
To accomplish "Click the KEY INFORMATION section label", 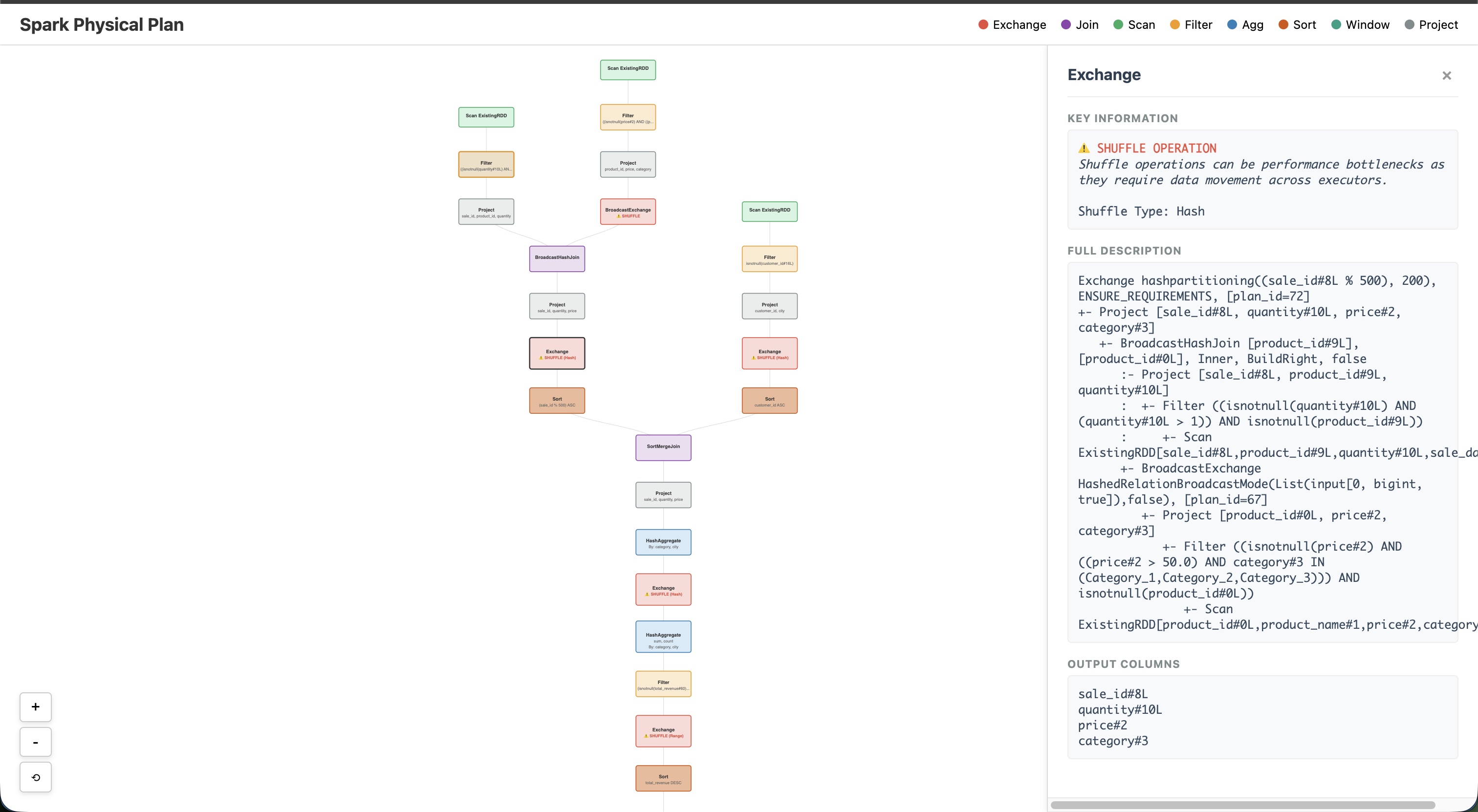I will pyautogui.click(x=1122, y=119).
